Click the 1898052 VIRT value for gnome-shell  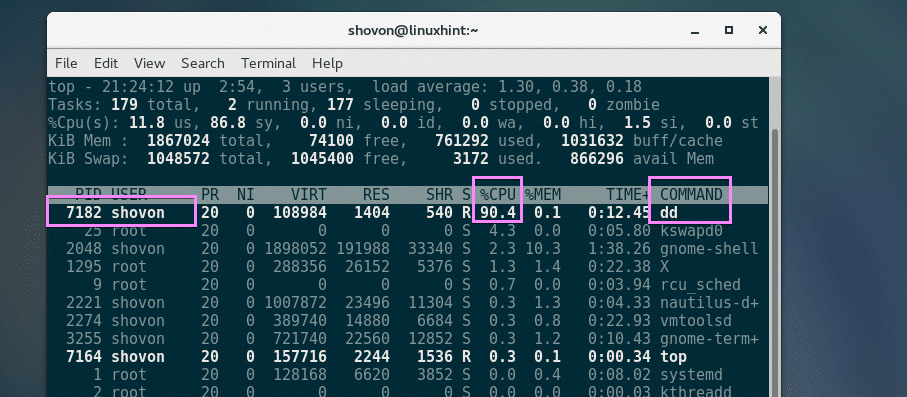(x=296, y=249)
